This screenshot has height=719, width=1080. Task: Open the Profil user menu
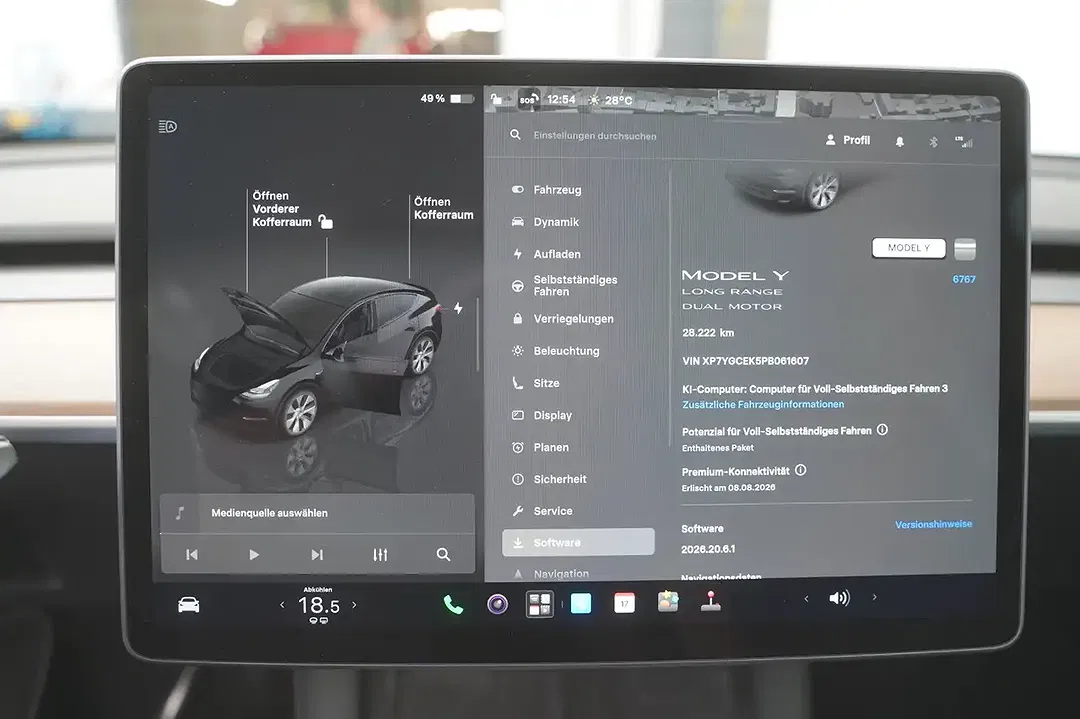click(848, 140)
